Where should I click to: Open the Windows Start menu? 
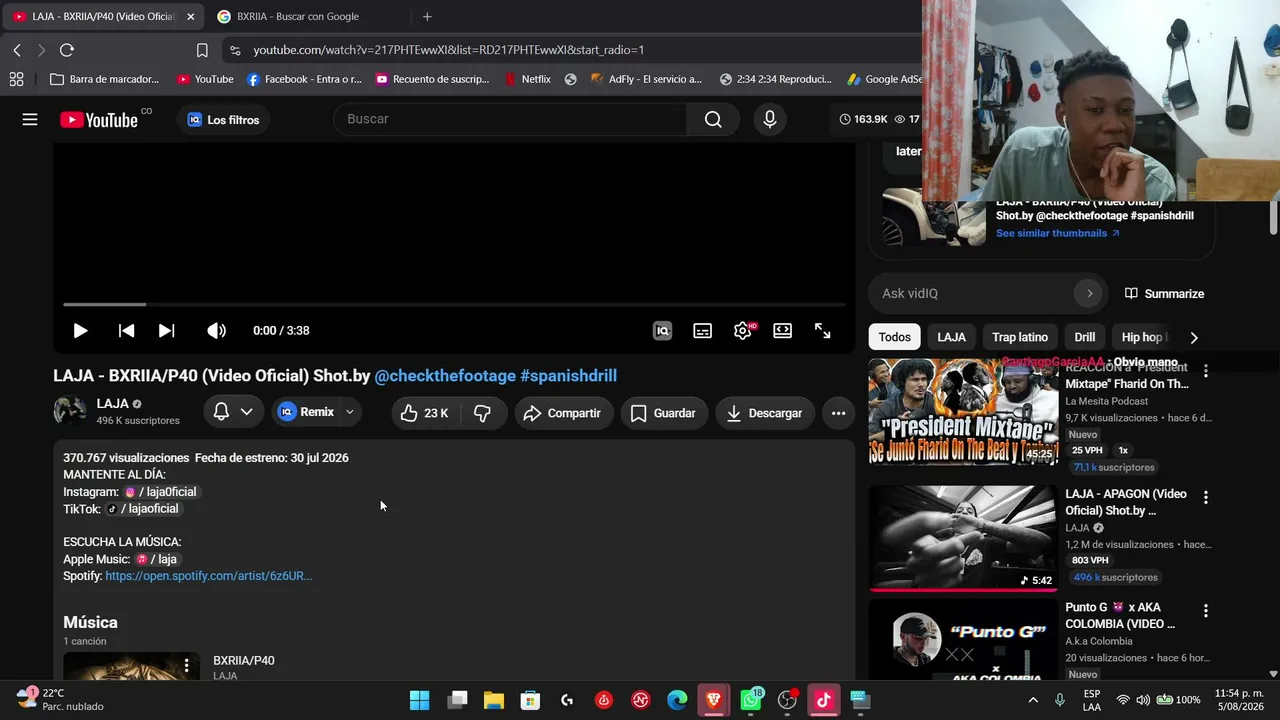coord(420,700)
